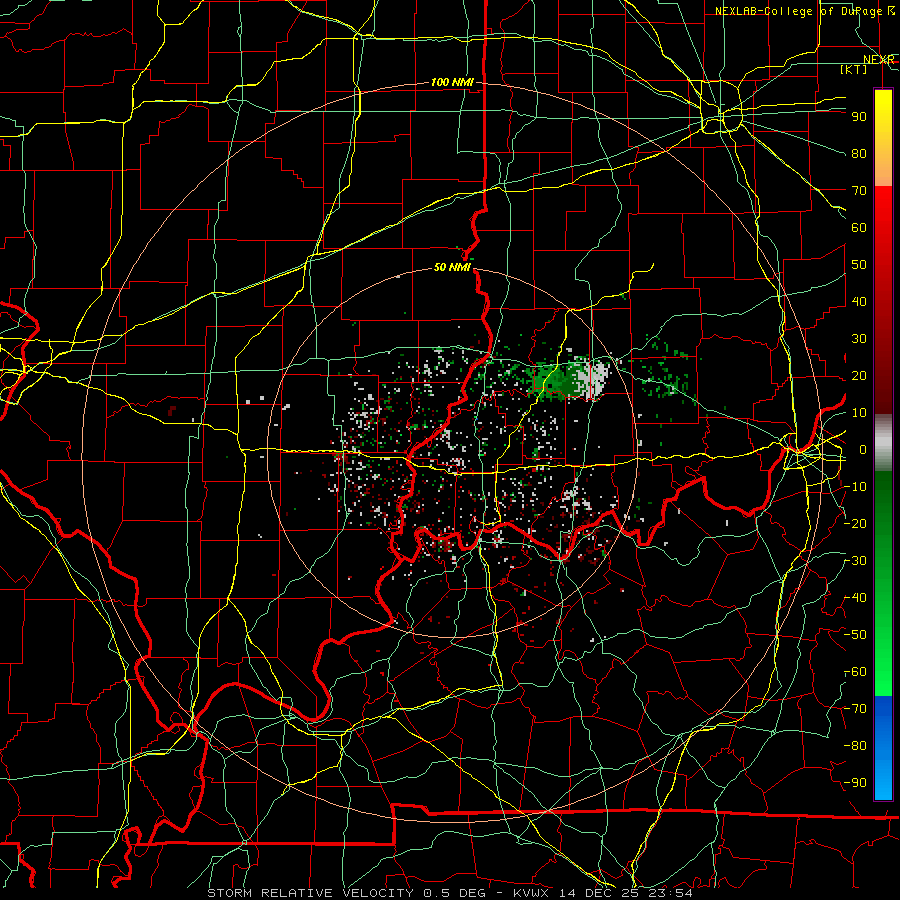The image size is (900, 900).
Task: Click the [KT] units label above the color bar
Action: (854, 69)
